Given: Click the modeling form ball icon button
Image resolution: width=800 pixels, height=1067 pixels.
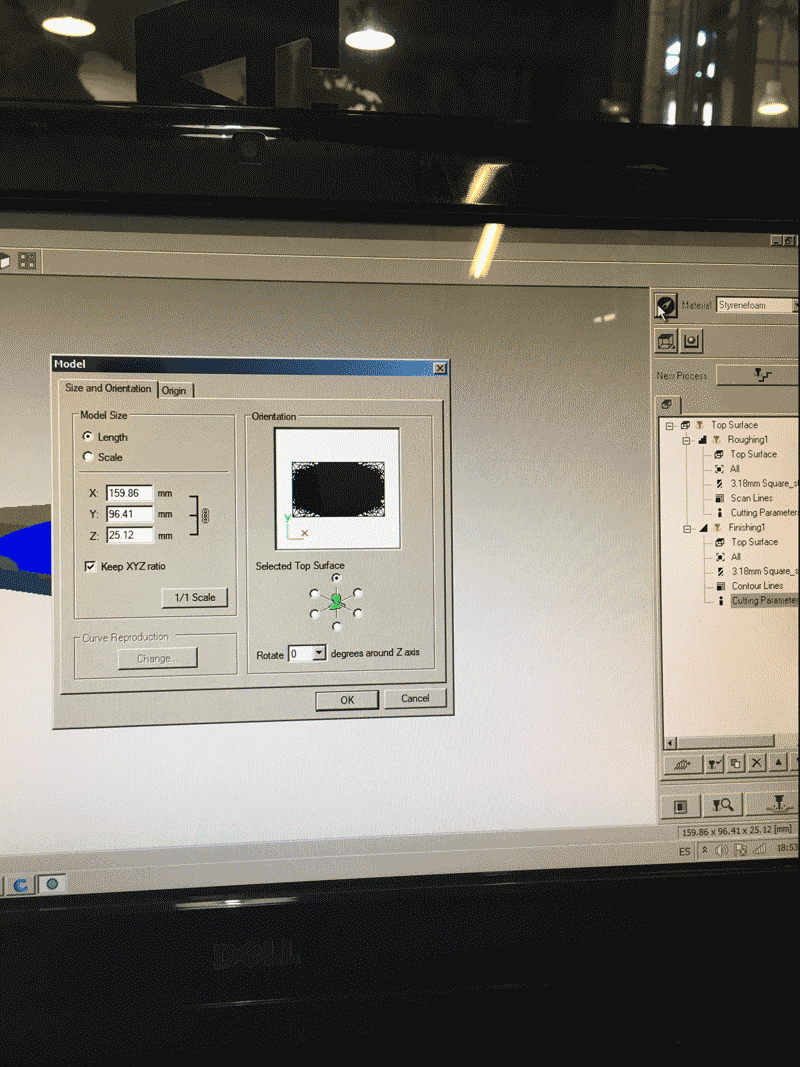Looking at the screenshot, I should tap(692, 341).
